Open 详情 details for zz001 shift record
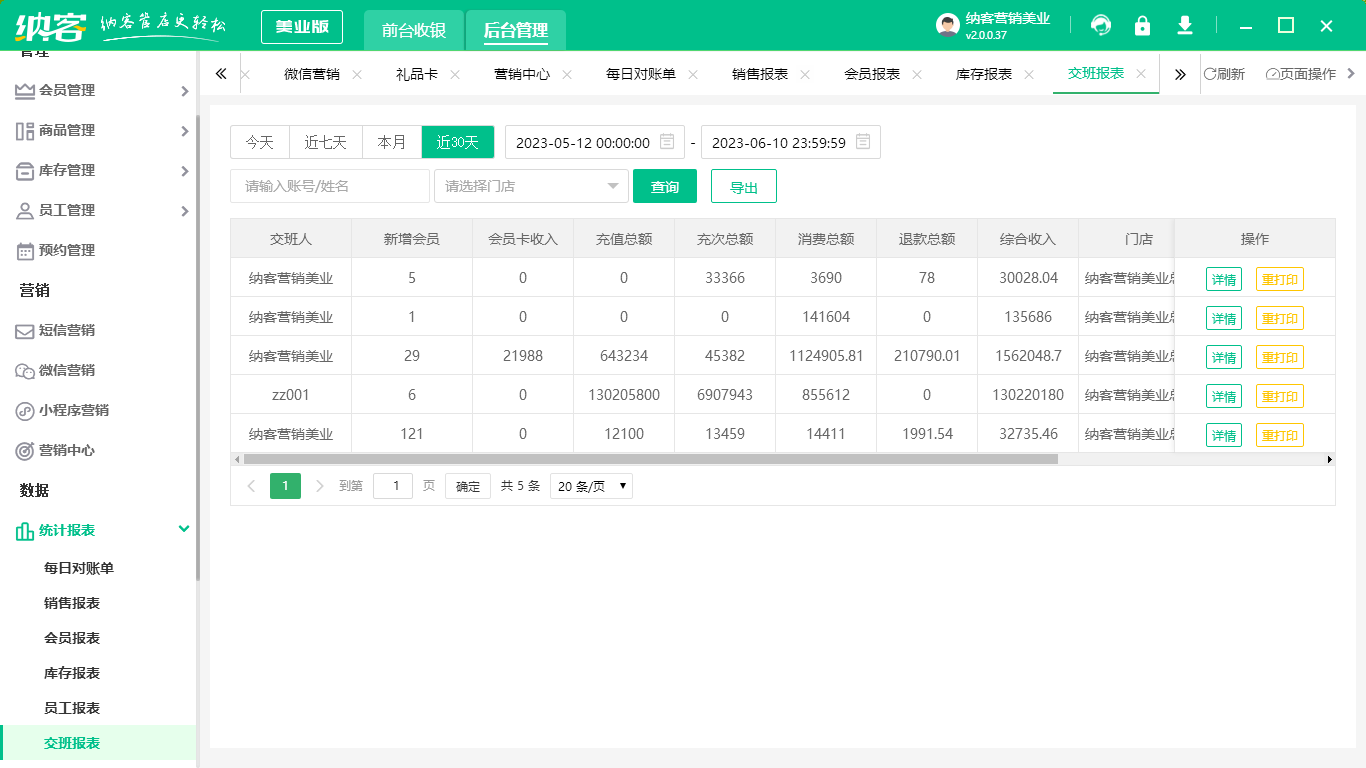The image size is (1366, 768). [1223, 395]
